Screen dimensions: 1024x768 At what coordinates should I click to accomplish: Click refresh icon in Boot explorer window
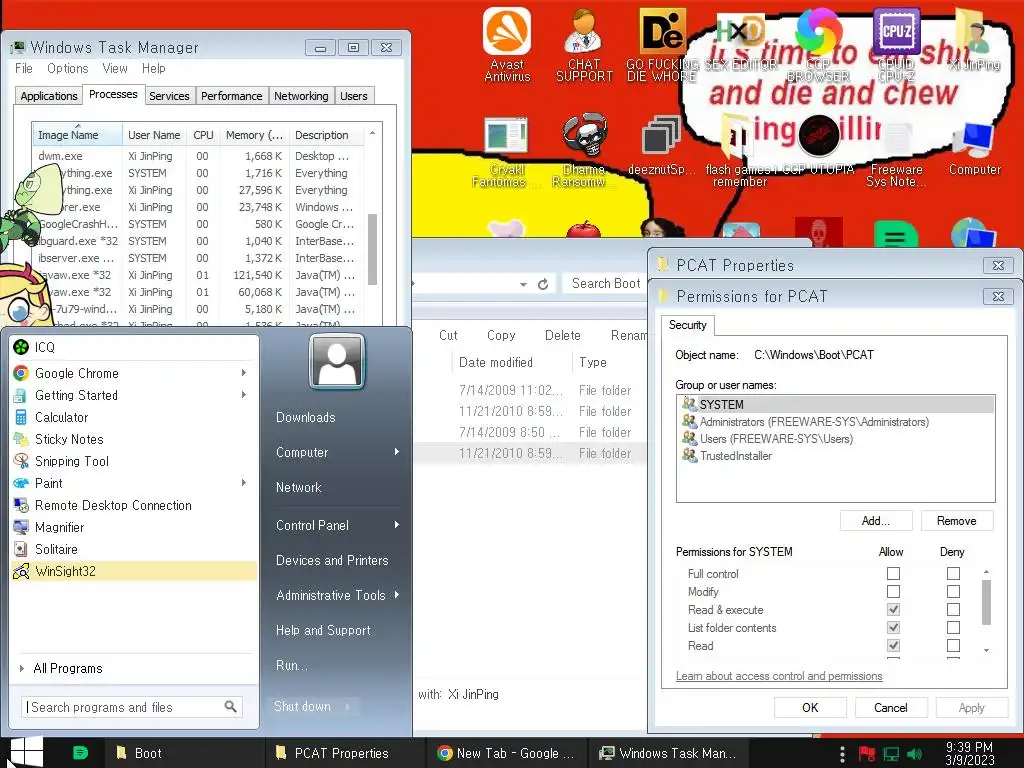543,284
